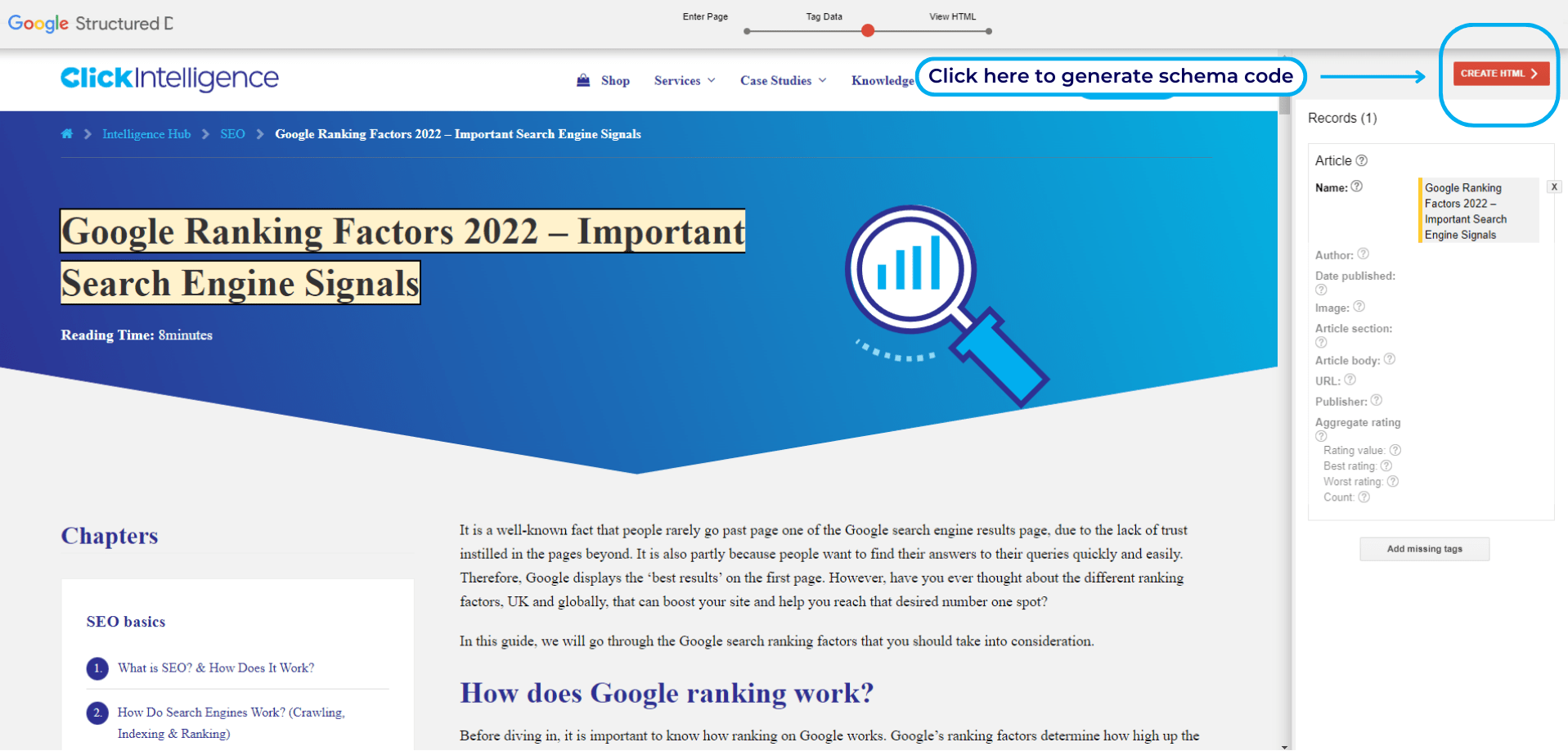Remove the Name tag with X button
The width and height of the screenshot is (1568, 751).
tap(1554, 187)
